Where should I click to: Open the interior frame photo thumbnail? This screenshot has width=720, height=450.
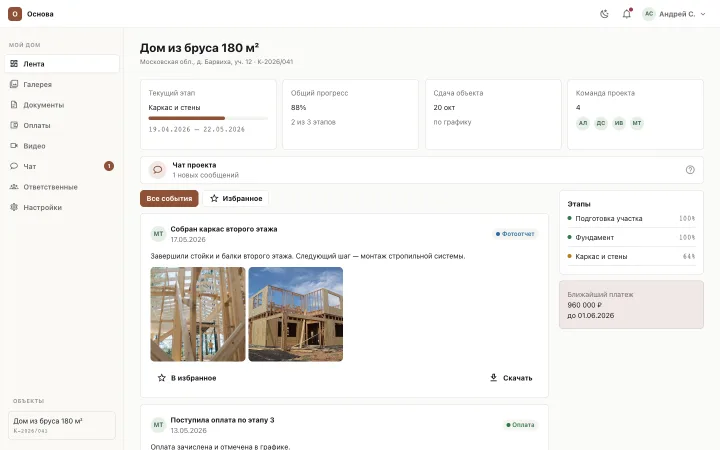(198, 314)
